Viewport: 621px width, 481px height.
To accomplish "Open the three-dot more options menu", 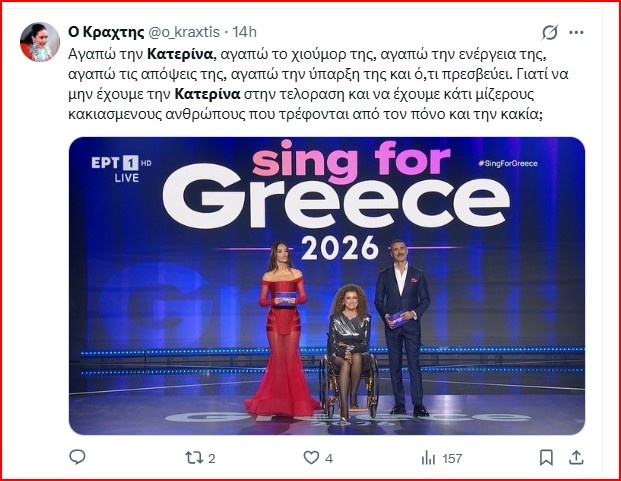I will pos(577,31).
